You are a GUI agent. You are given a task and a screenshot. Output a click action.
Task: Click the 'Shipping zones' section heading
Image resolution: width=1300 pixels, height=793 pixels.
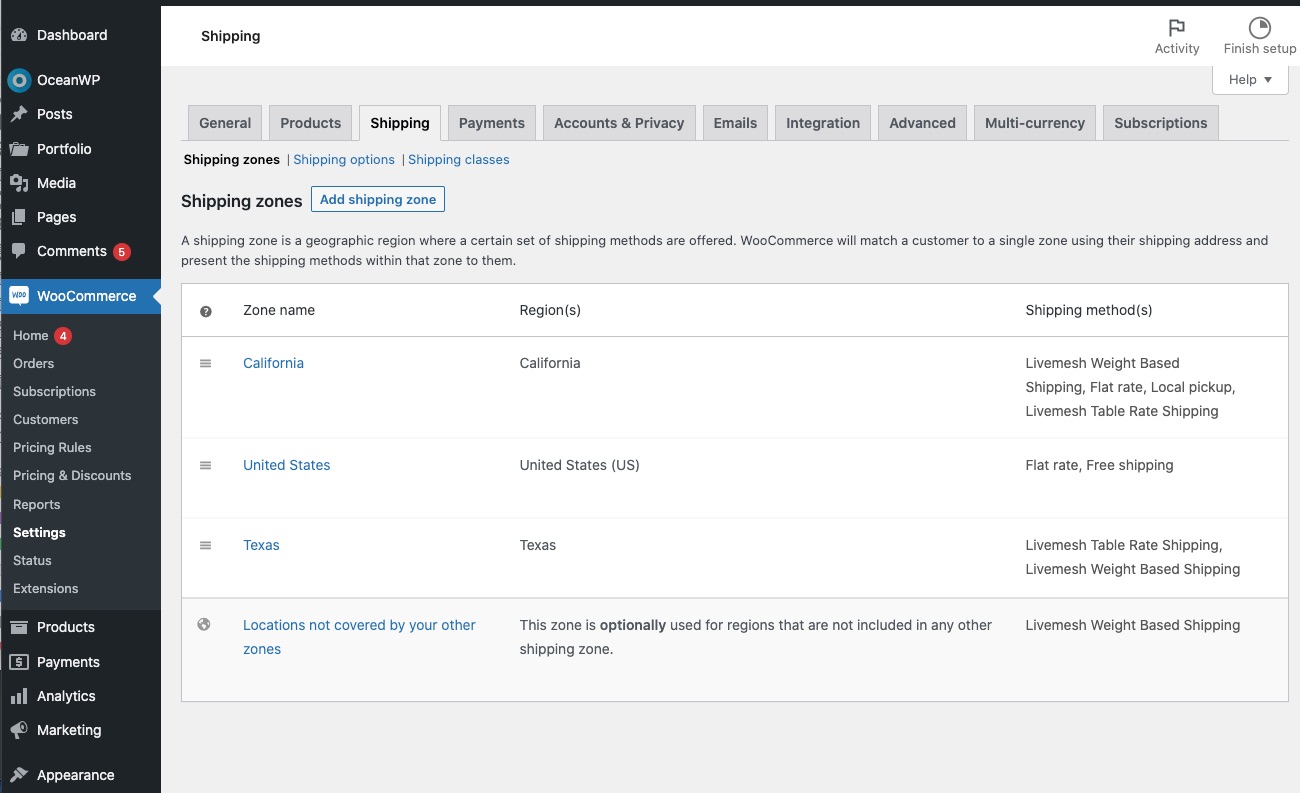click(241, 201)
